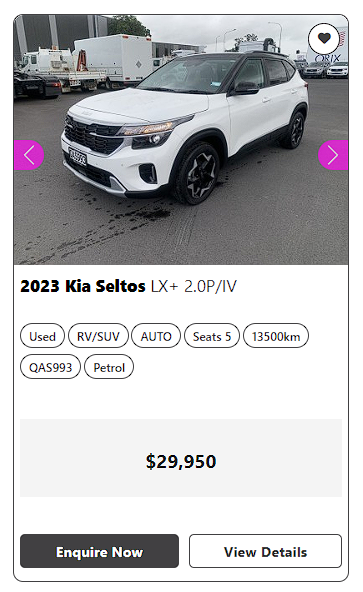
Task: Click the SUV's front alloy wheel
Action: (197, 174)
